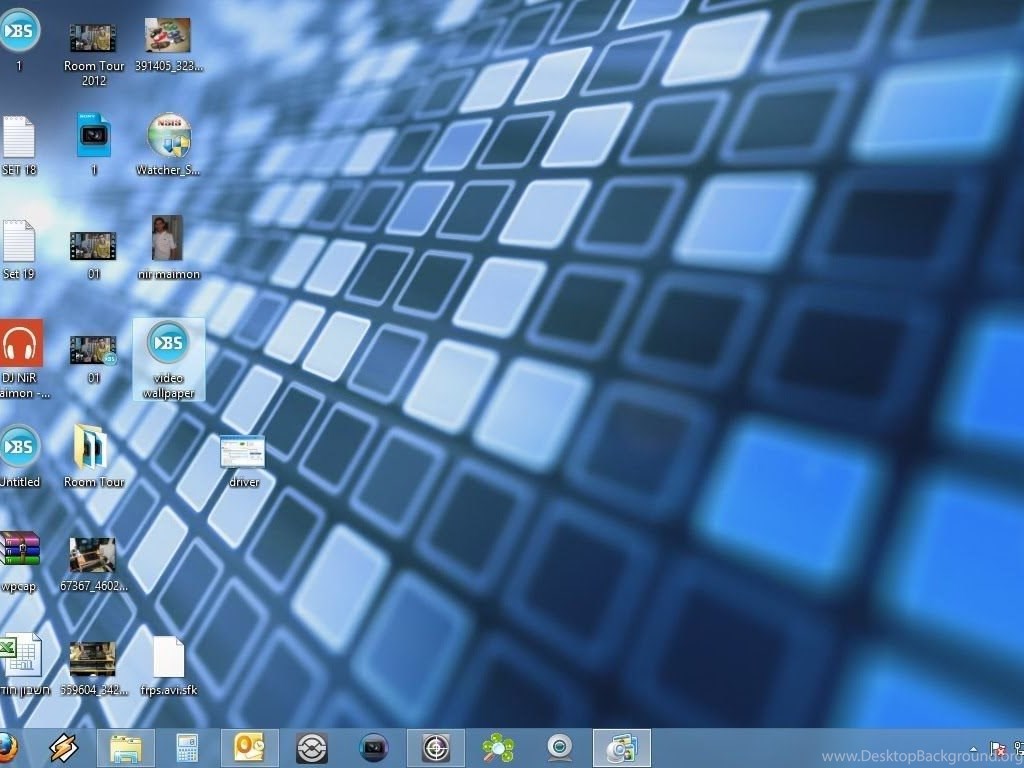Viewport: 1024px width, 768px height.
Task: Open the crosshair target taskbar app
Action: coord(436,748)
